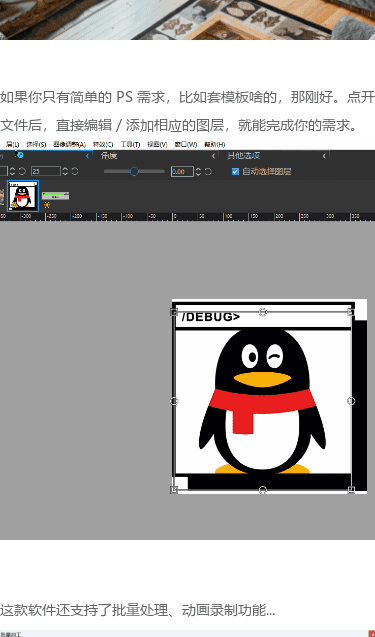375x637 pixels.
Task: Open the 帮助(H) menu
Action: click(x=215, y=145)
